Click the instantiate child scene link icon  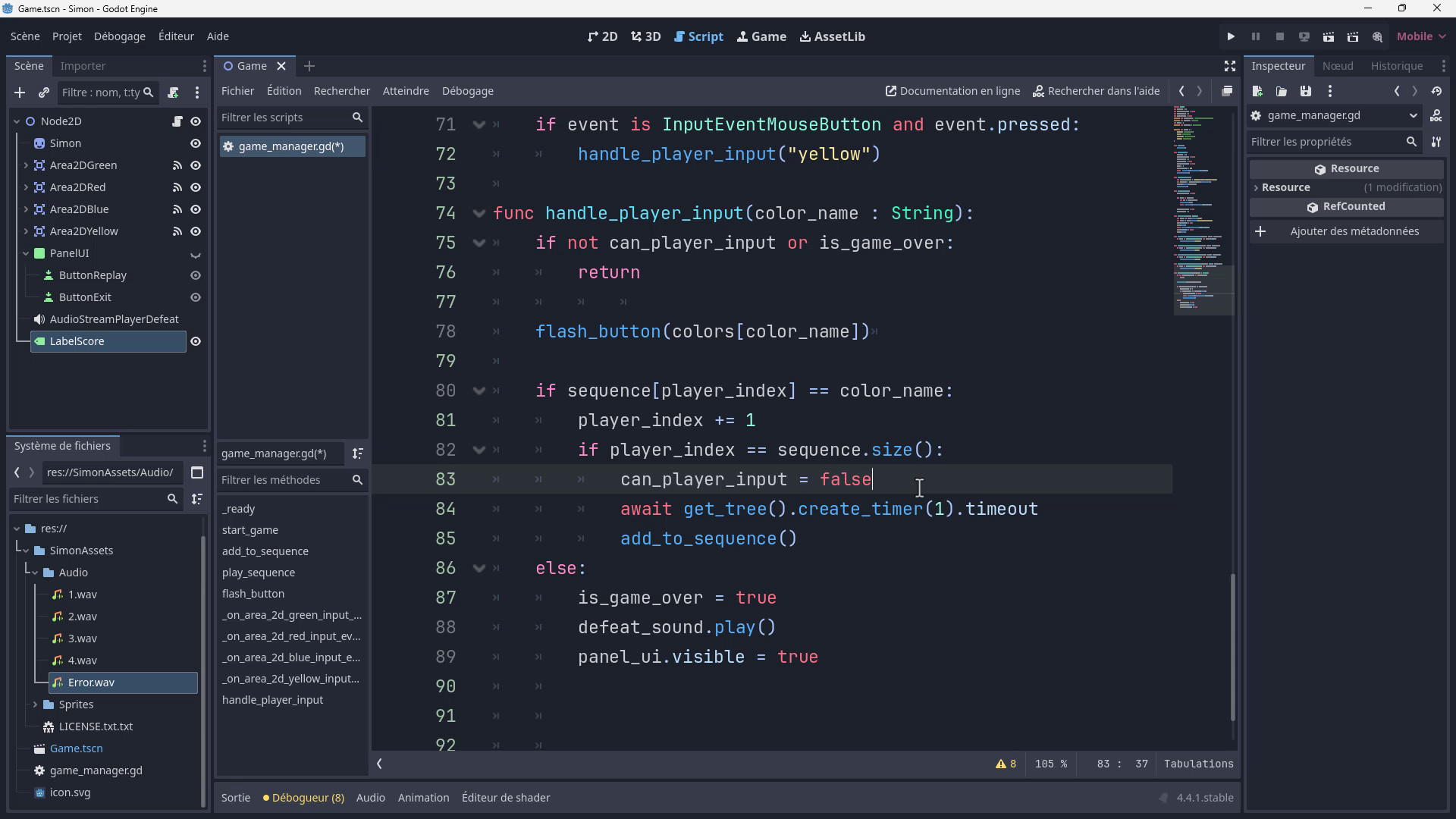click(x=43, y=93)
